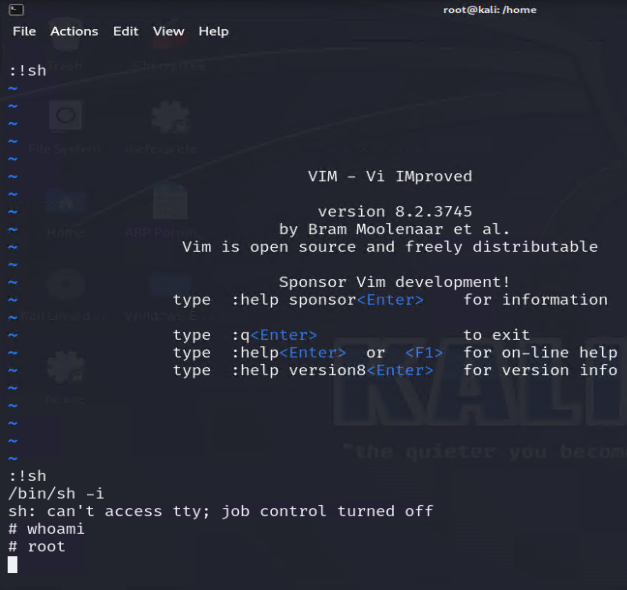Click the '# root' output line
This screenshot has height=590, width=627.
[37, 546]
